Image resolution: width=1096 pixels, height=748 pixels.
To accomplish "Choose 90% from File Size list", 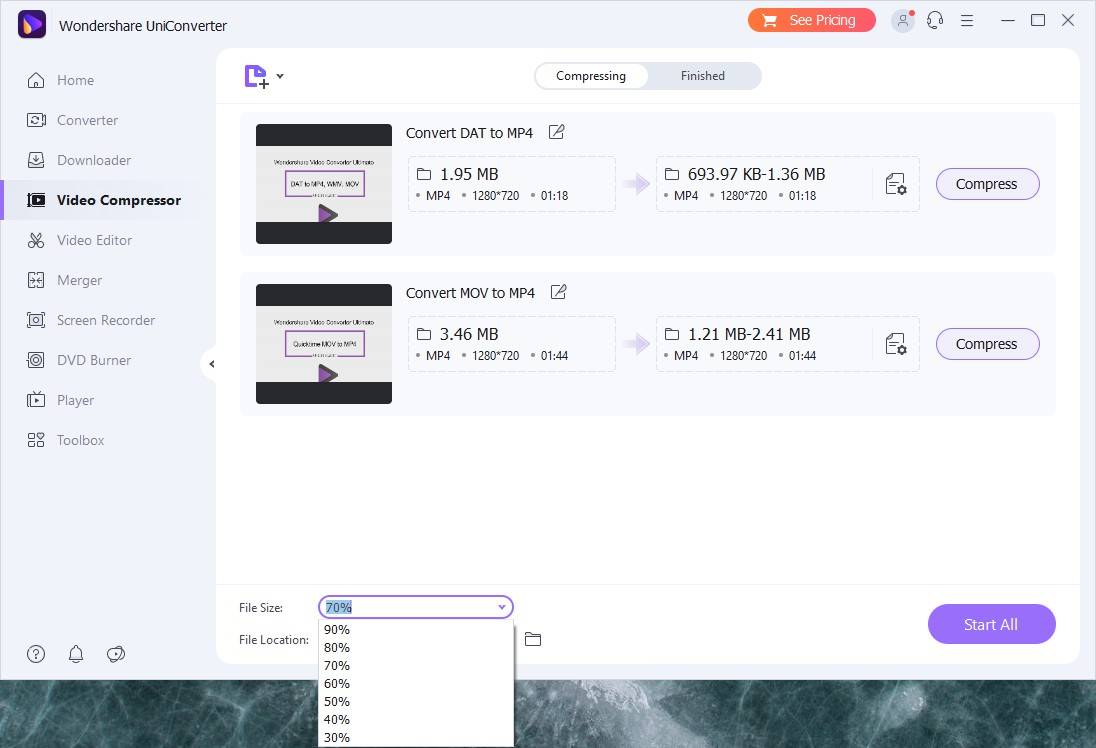I will pos(415,629).
